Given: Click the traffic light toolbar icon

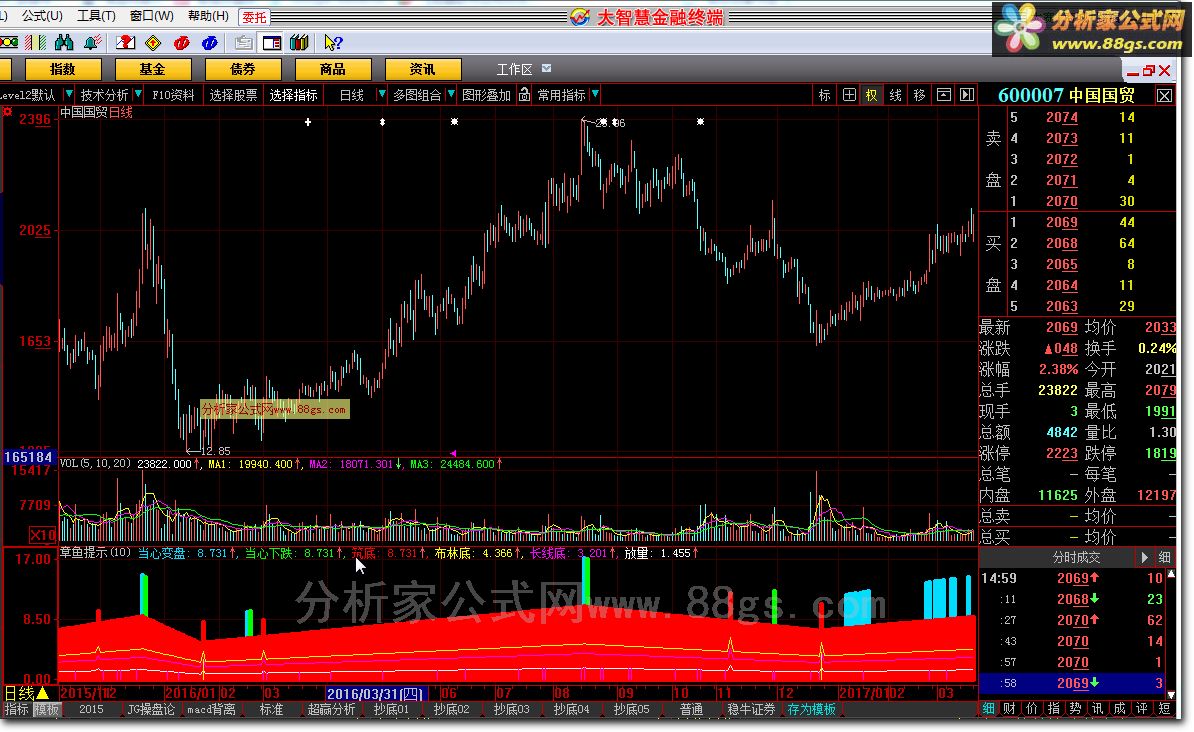Looking at the screenshot, I should (9, 43).
